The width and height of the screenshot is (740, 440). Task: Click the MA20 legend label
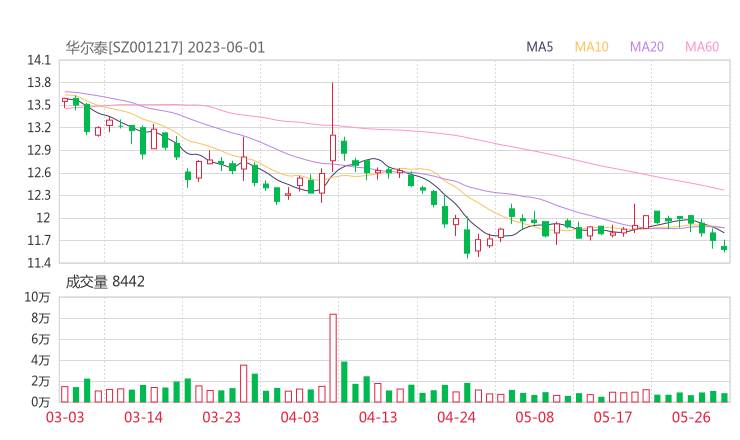tap(647, 47)
